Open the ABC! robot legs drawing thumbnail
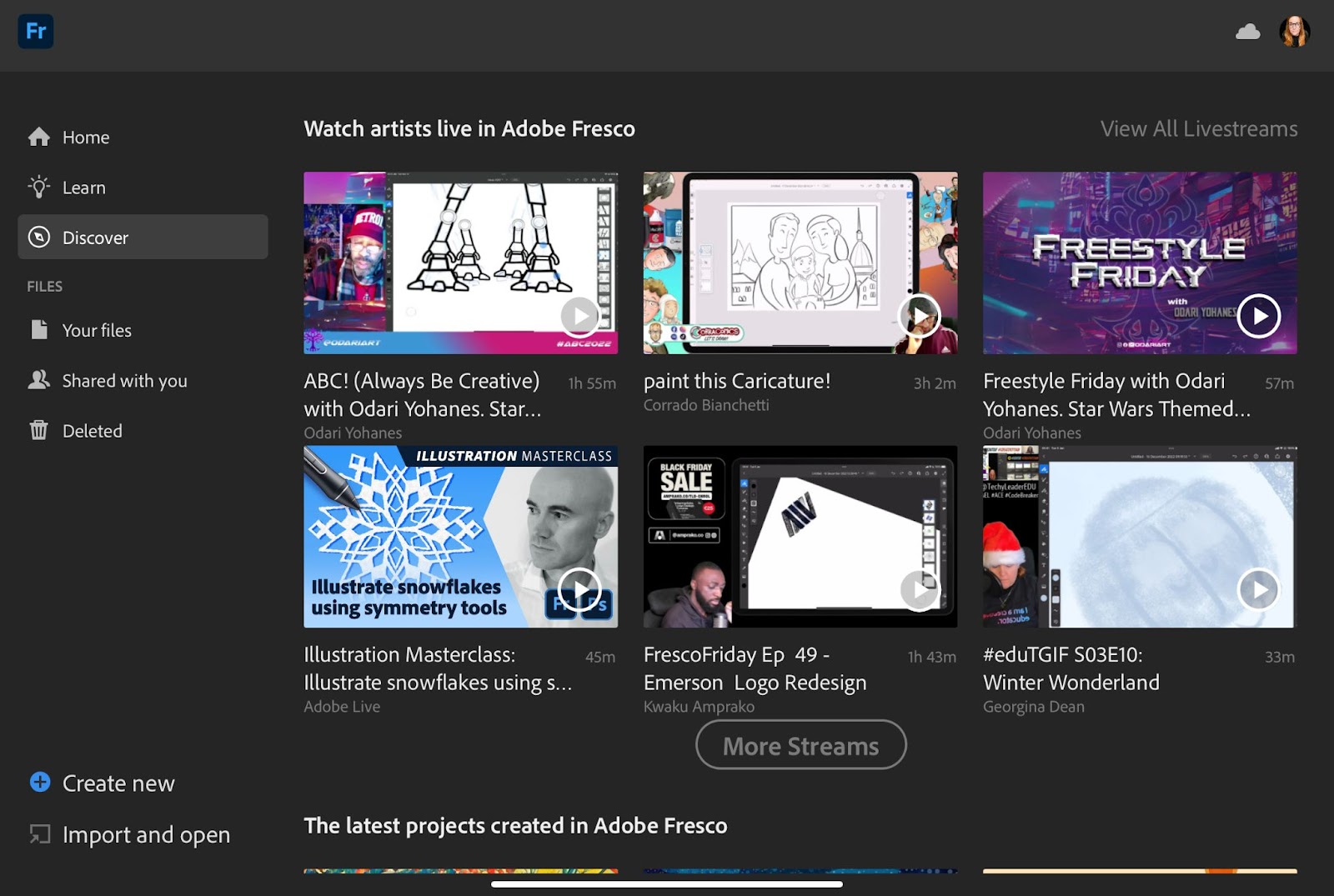Viewport: 1334px width, 896px height. [x=460, y=263]
